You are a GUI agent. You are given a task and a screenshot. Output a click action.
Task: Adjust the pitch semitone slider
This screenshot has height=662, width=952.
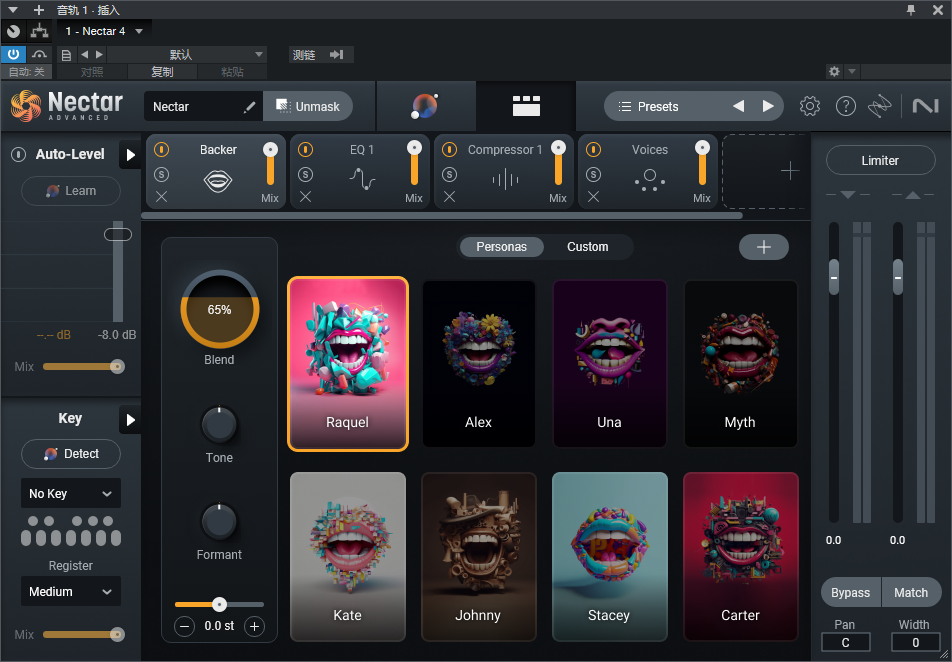point(219,604)
